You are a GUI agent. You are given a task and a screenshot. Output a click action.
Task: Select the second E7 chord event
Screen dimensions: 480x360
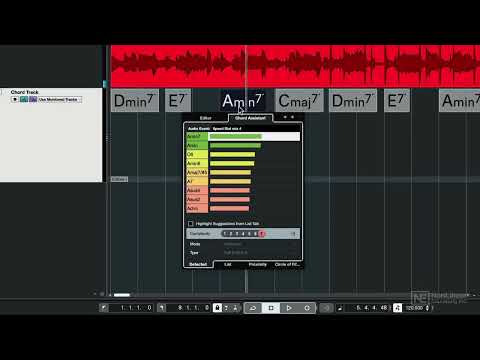tap(397, 101)
